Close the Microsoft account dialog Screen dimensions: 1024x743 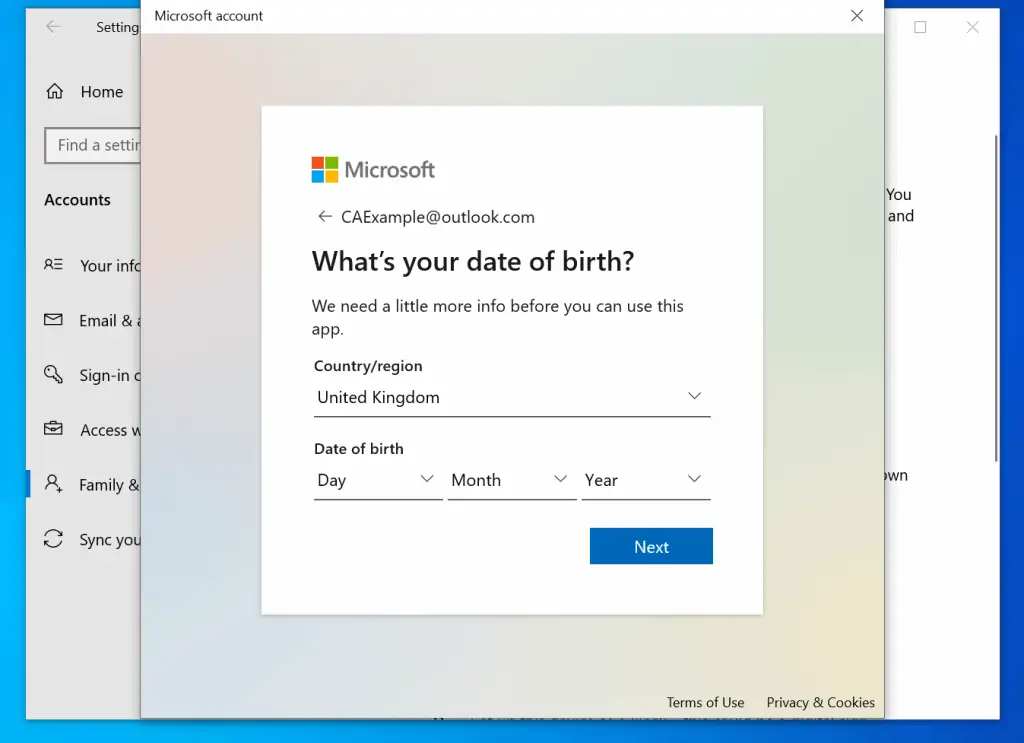(x=857, y=16)
